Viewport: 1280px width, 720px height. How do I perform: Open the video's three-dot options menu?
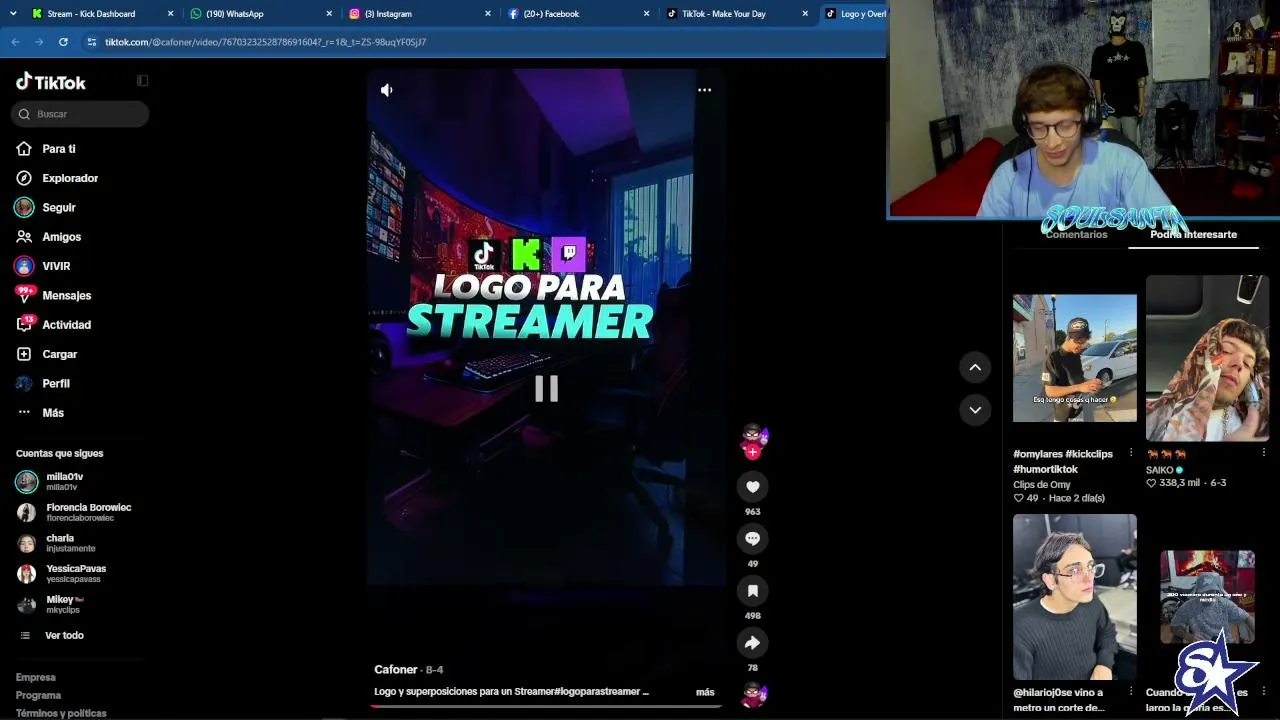pos(705,90)
